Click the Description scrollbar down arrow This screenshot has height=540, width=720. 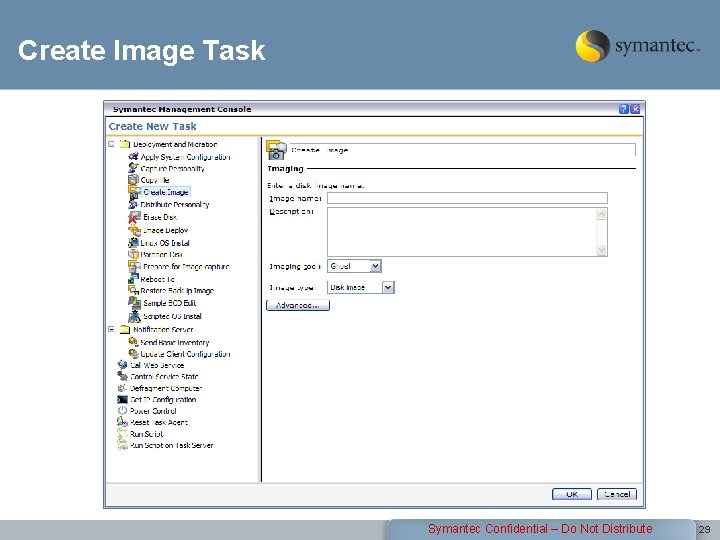point(602,250)
